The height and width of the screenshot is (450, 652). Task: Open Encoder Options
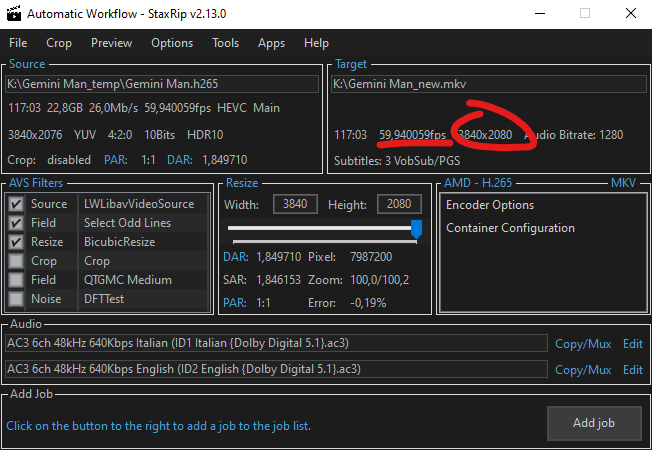tap(490, 205)
